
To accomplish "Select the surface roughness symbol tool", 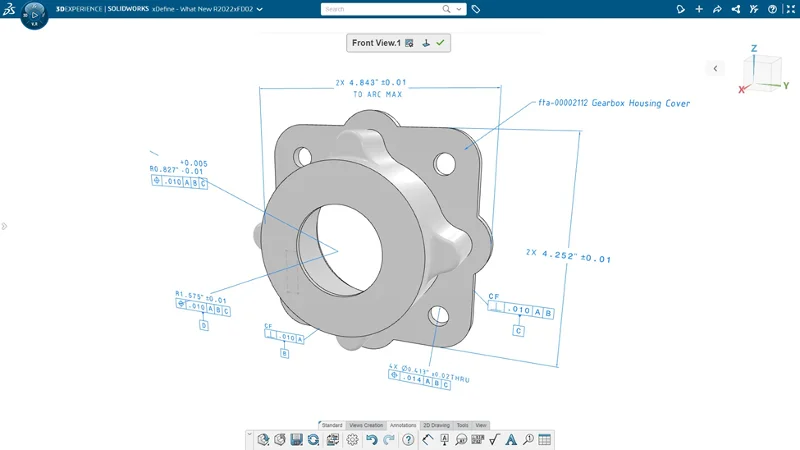I will click(494, 439).
